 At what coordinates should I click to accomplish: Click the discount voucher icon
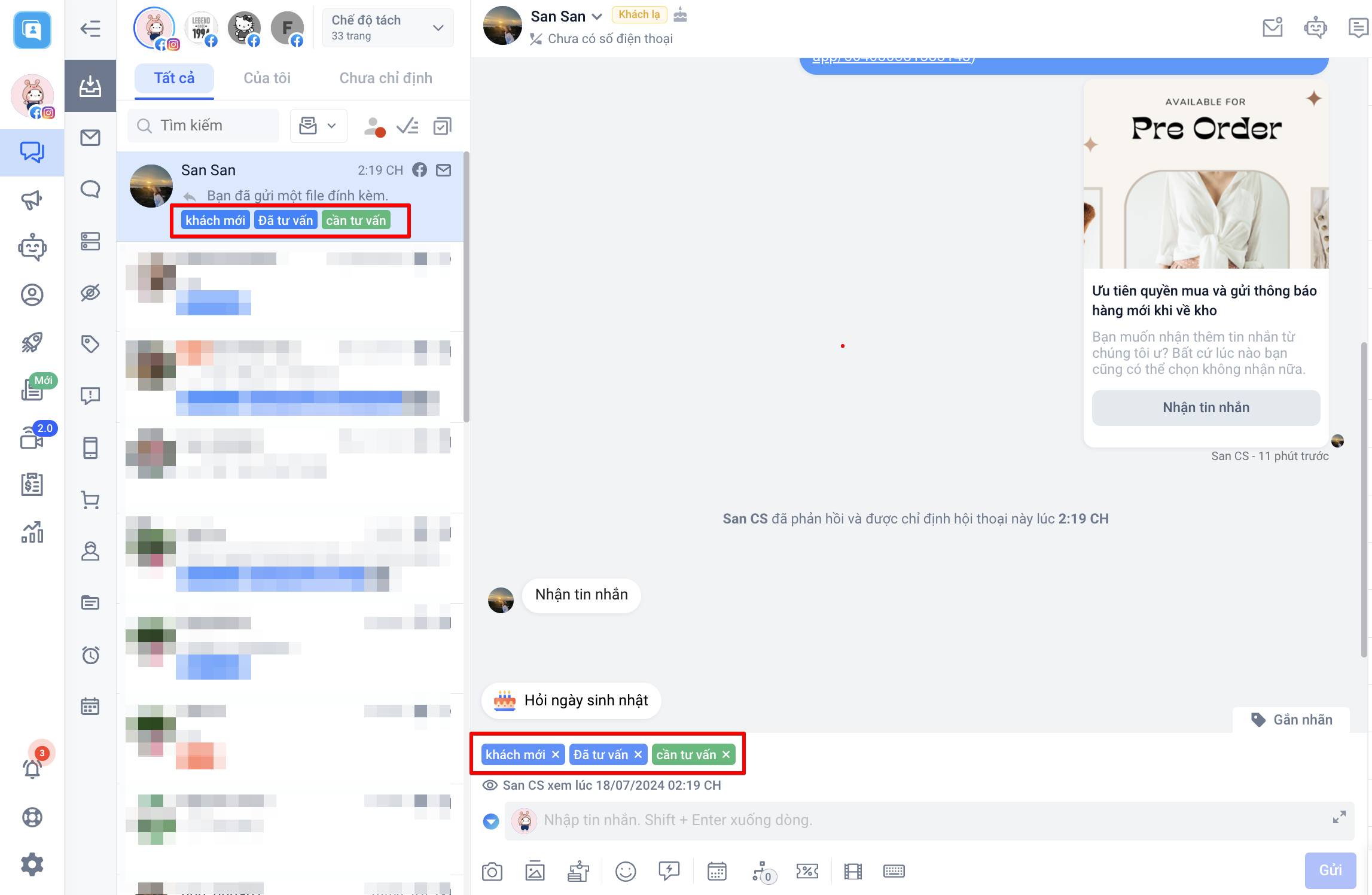(x=807, y=872)
